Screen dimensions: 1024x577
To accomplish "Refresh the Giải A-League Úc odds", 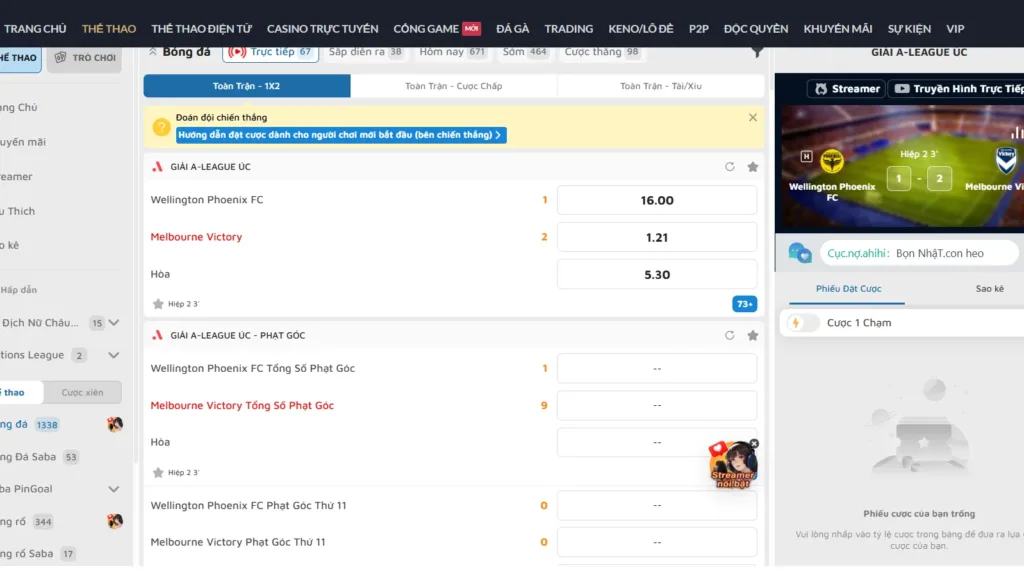I will [730, 167].
